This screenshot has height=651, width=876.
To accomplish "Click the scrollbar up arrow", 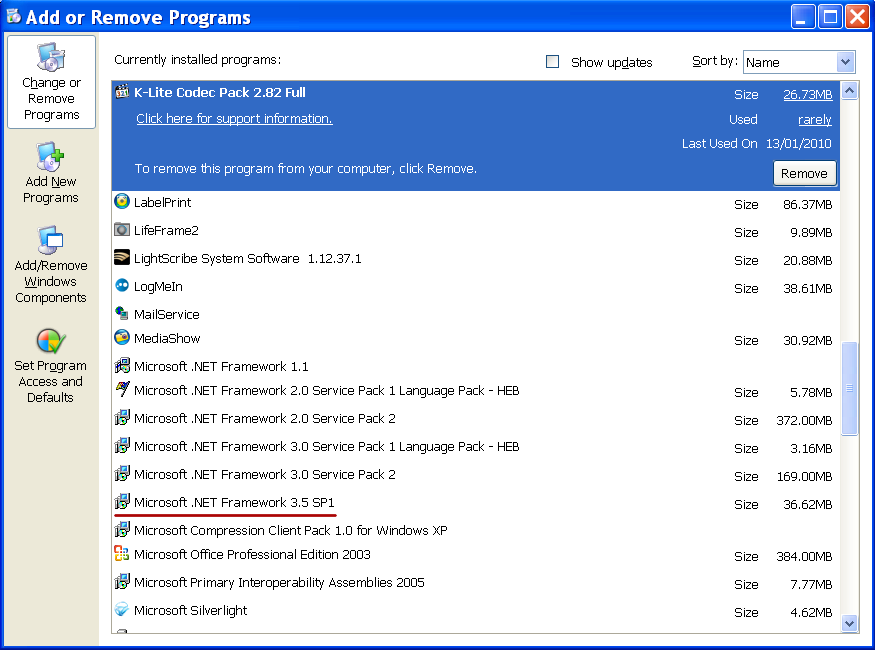I will click(x=850, y=91).
